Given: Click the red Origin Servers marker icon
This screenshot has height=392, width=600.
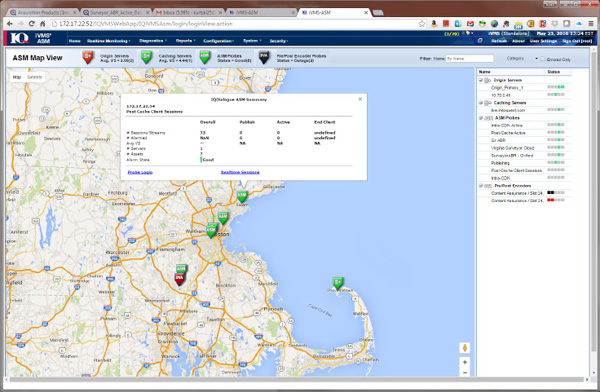Looking at the screenshot, I should pos(88,57).
